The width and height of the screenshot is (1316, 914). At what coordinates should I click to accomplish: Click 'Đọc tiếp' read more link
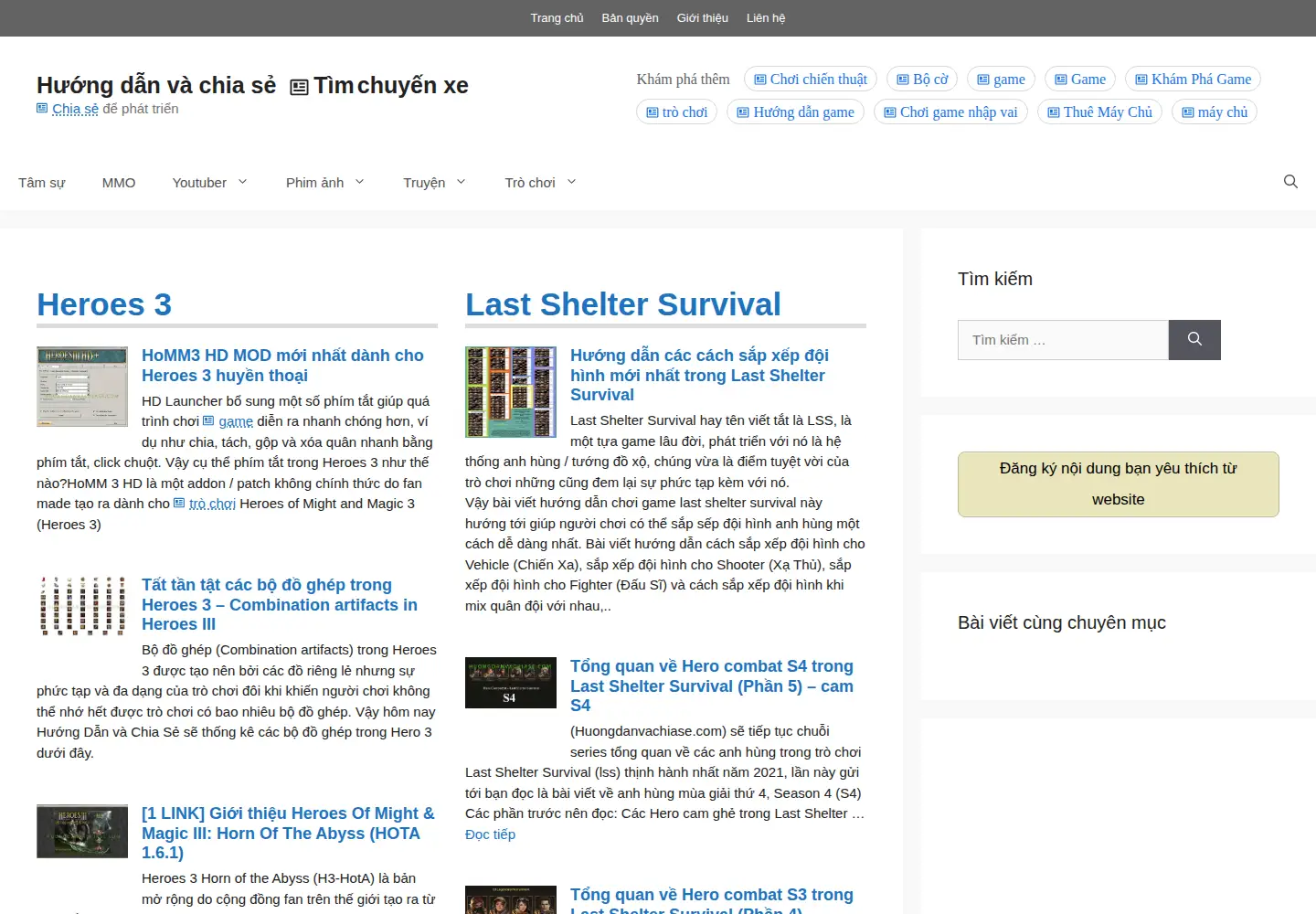490,834
